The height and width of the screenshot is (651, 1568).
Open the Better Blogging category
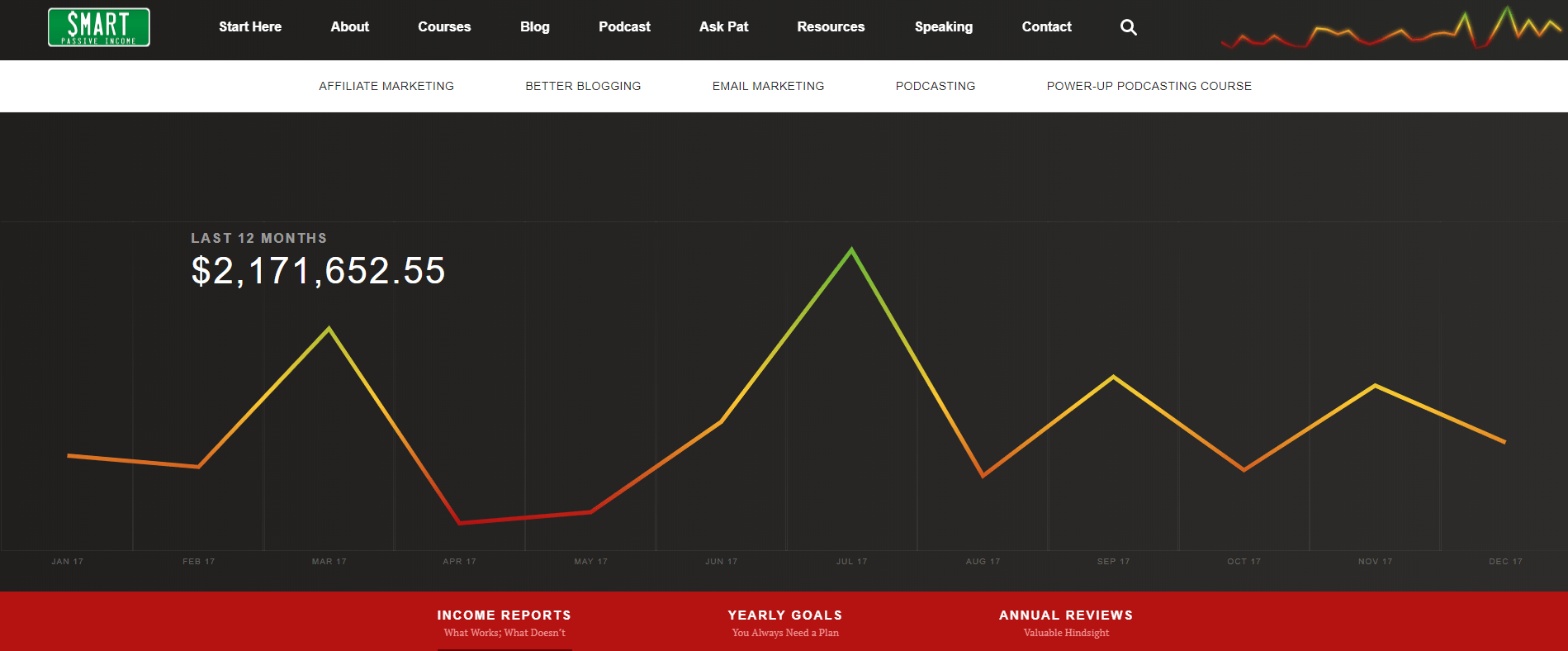[x=583, y=86]
